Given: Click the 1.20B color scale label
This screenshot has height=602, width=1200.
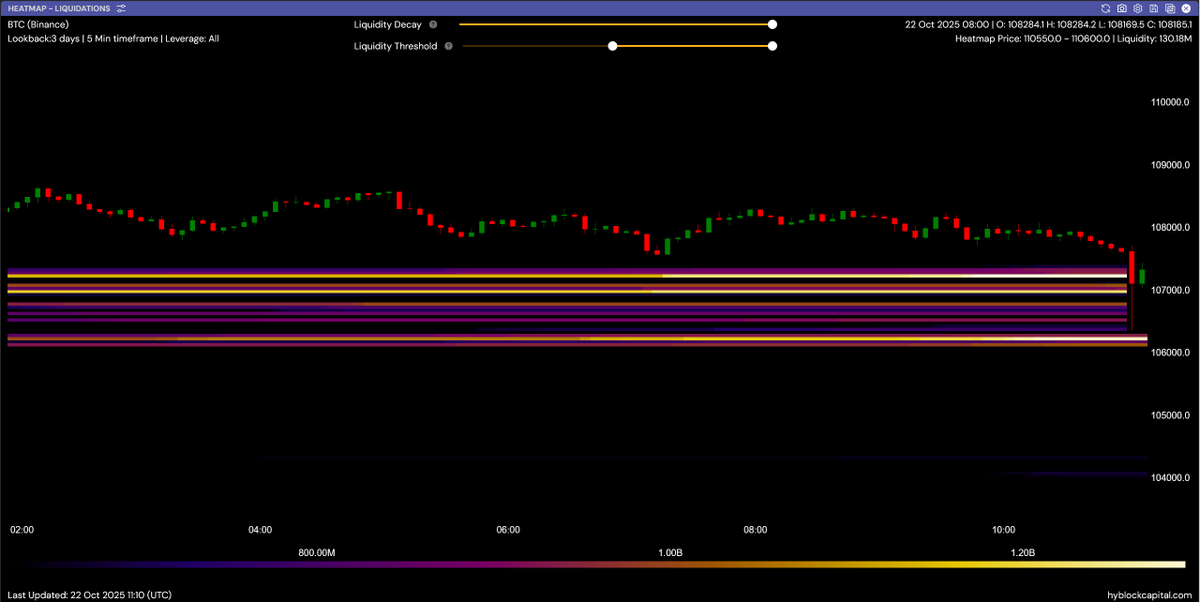Looking at the screenshot, I should [x=1022, y=552].
